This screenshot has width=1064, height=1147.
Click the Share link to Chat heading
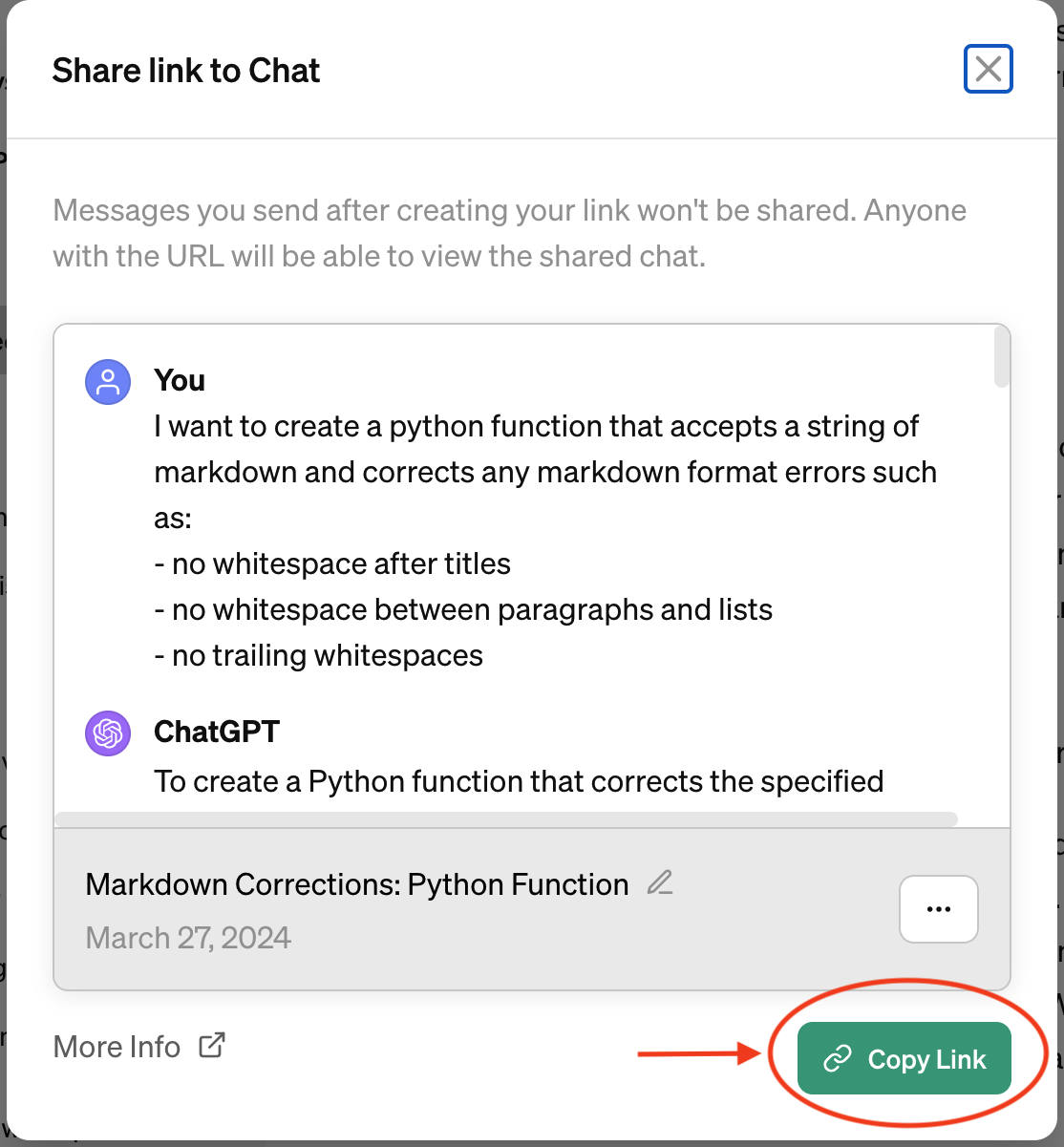coord(186,71)
